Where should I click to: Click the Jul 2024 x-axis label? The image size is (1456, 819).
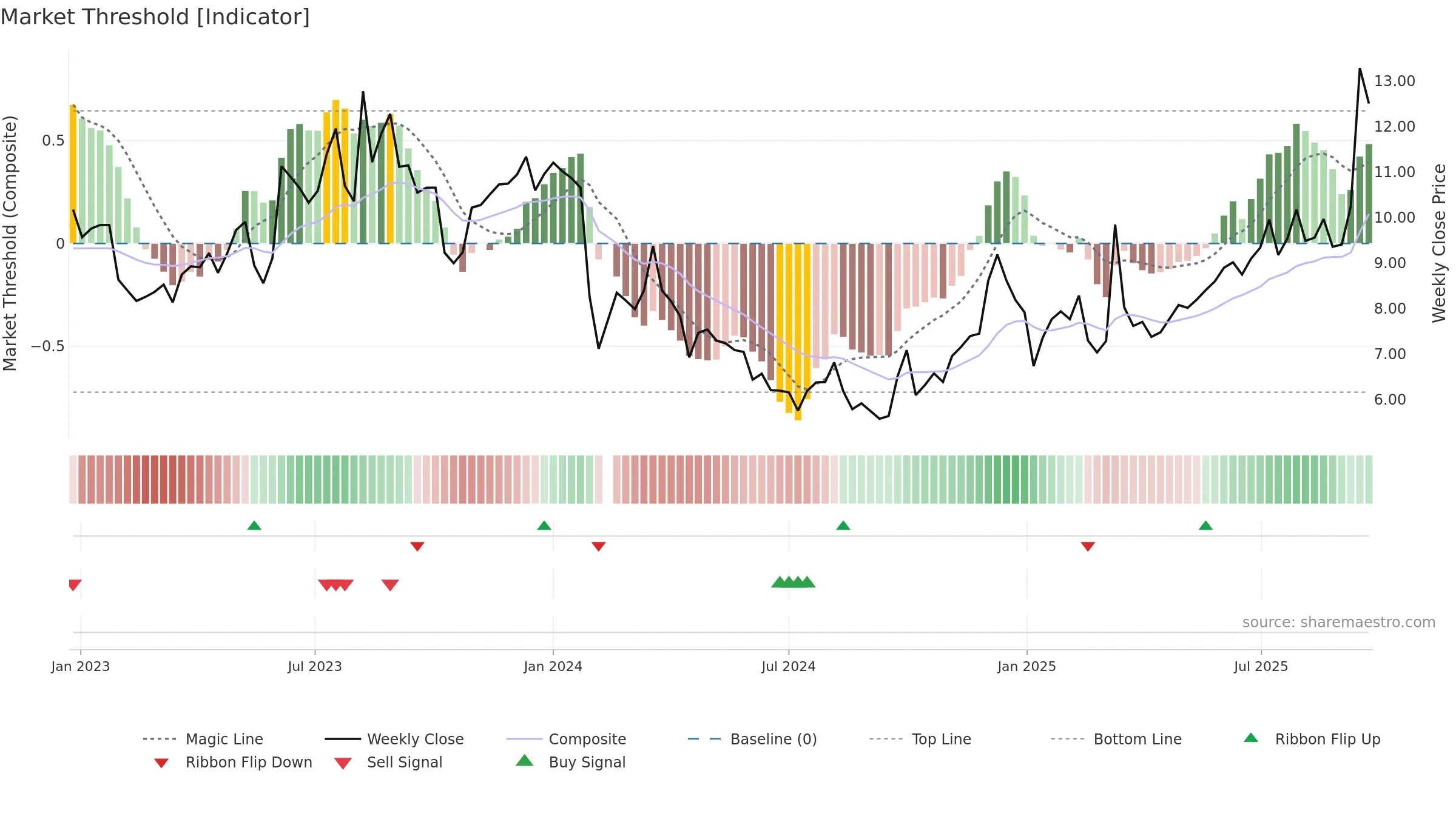pos(789,666)
